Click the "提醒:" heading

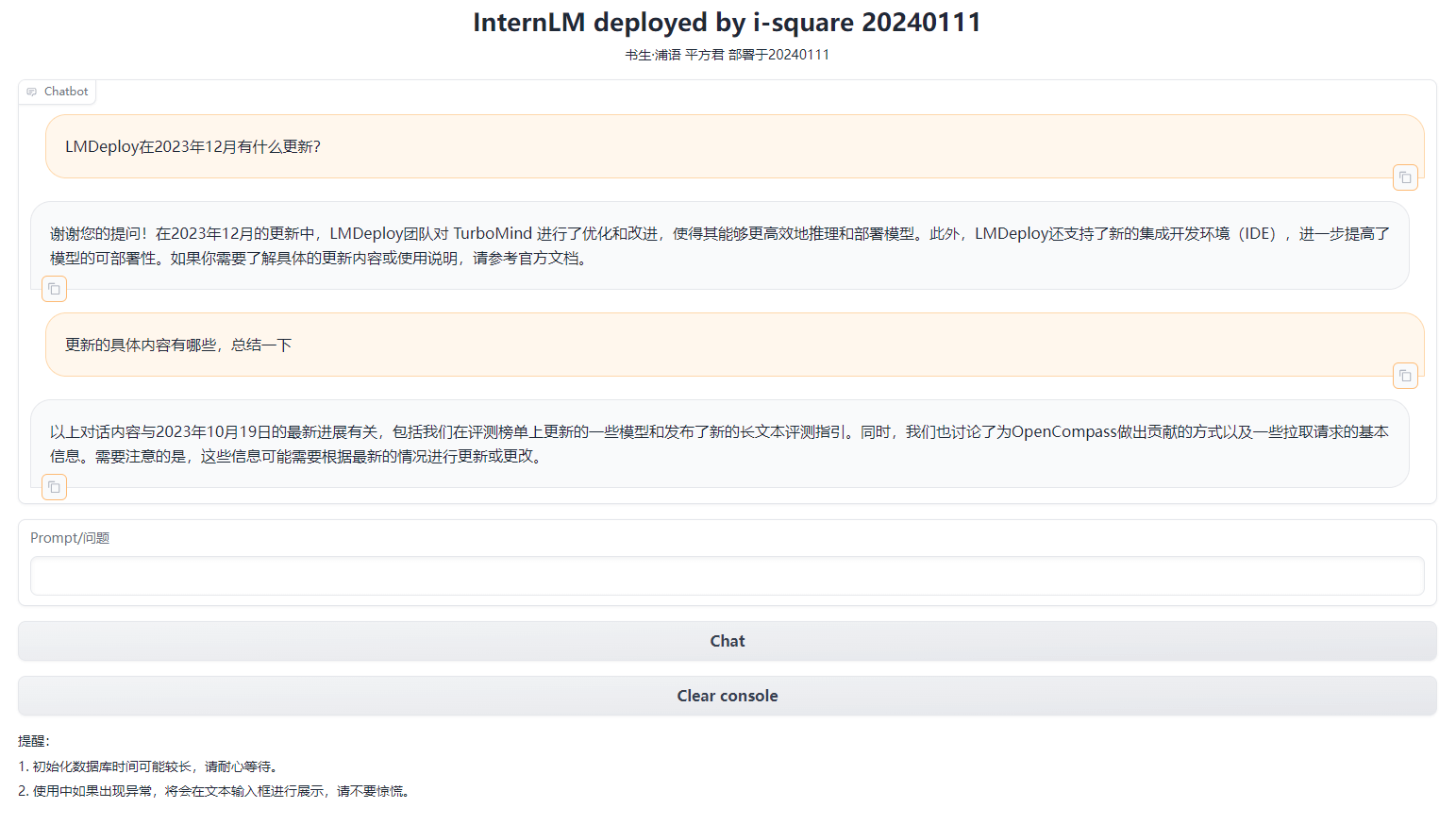pos(34,741)
